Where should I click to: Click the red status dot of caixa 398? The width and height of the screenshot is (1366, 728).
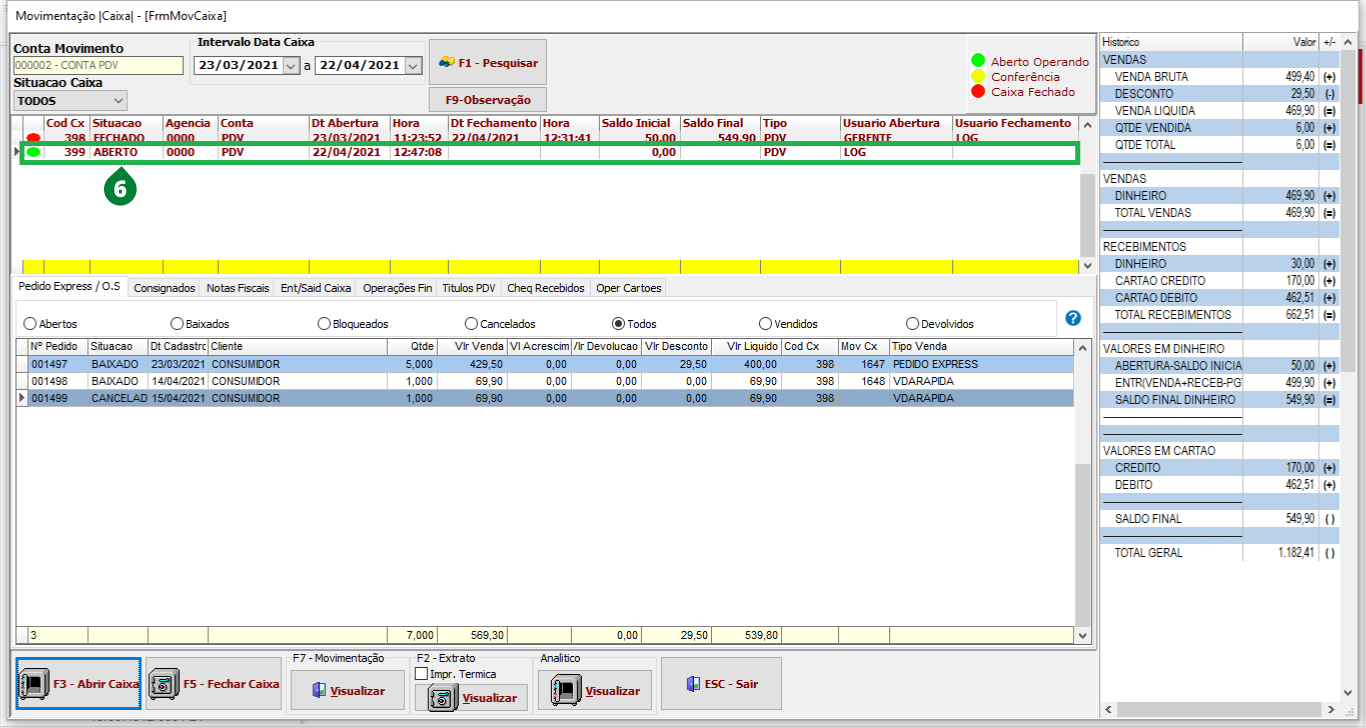(x=34, y=138)
